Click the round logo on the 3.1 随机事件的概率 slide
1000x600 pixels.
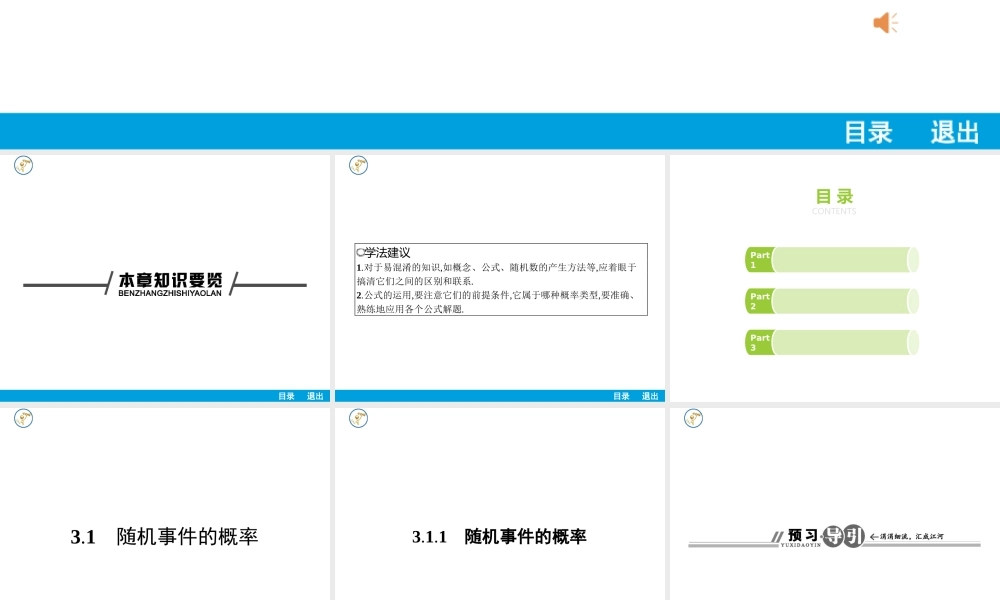pyautogui.click(x=24, y=418)
